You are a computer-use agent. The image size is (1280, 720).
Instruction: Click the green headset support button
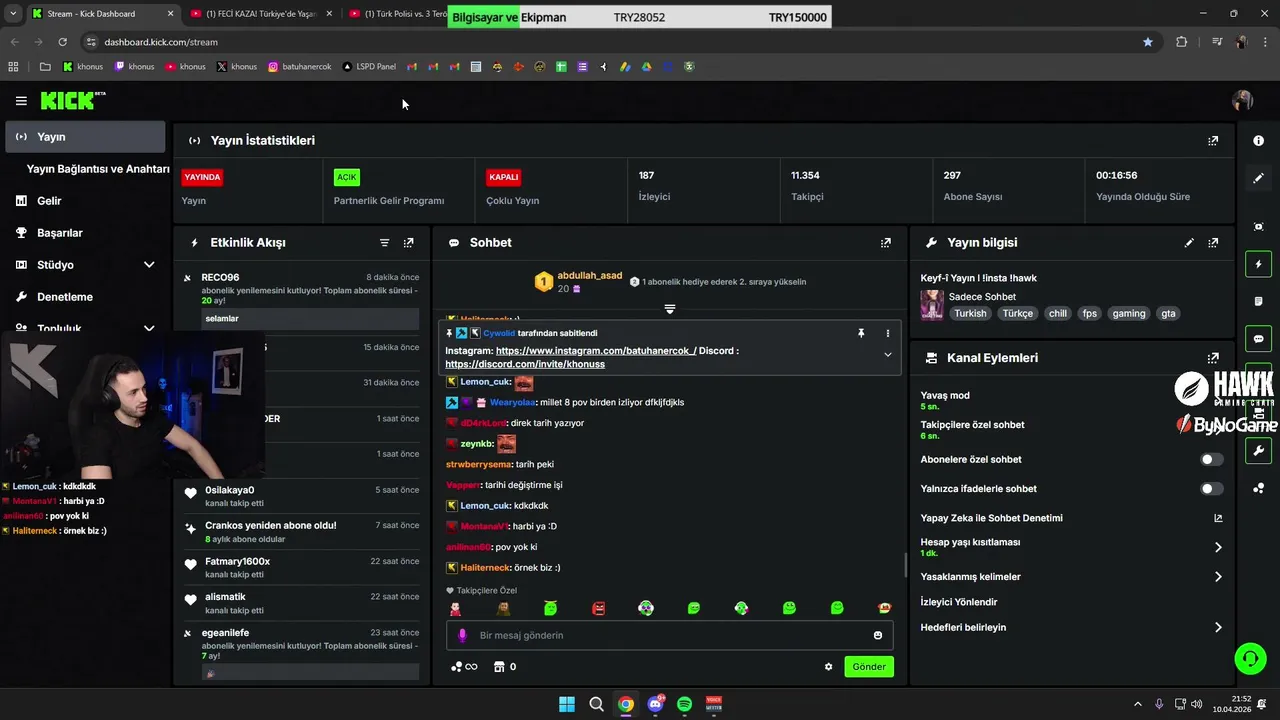(1250, 658)
